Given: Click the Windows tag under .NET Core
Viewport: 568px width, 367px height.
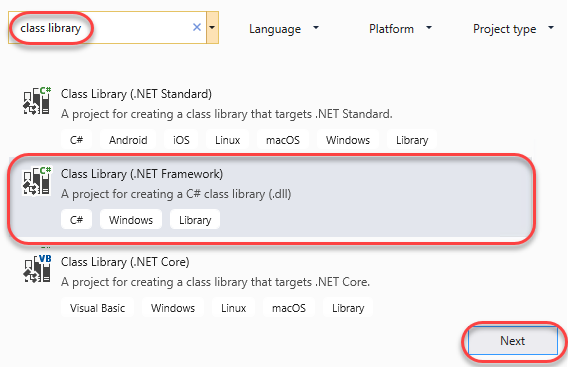Looking at the screenshot, I should pyautogui.click(x=173, y=308).
